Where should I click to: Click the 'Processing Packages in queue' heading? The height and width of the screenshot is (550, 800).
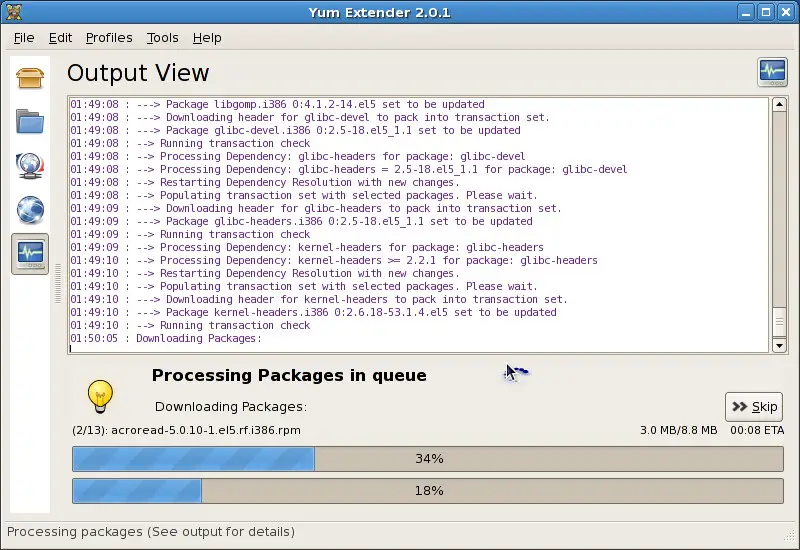coord(289,376)
